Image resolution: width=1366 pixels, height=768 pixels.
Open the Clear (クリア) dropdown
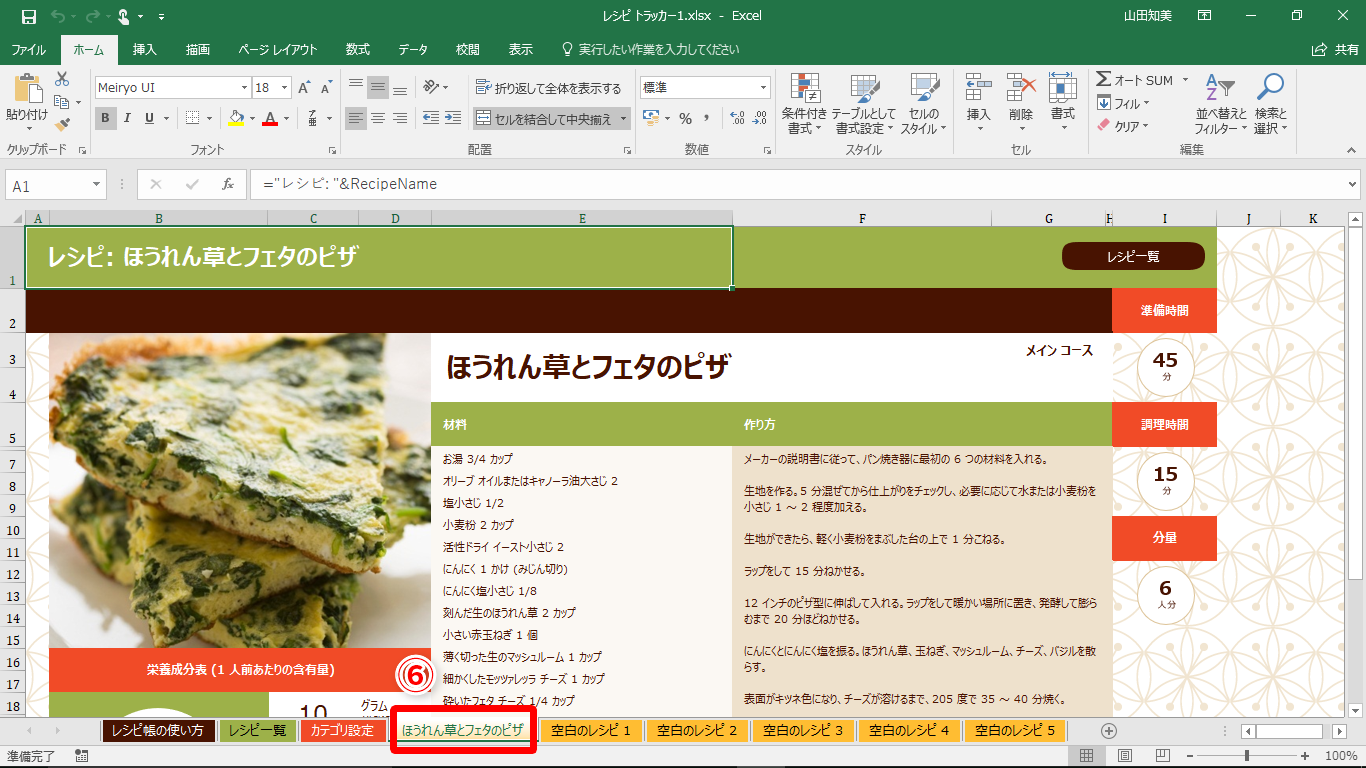1123,126
